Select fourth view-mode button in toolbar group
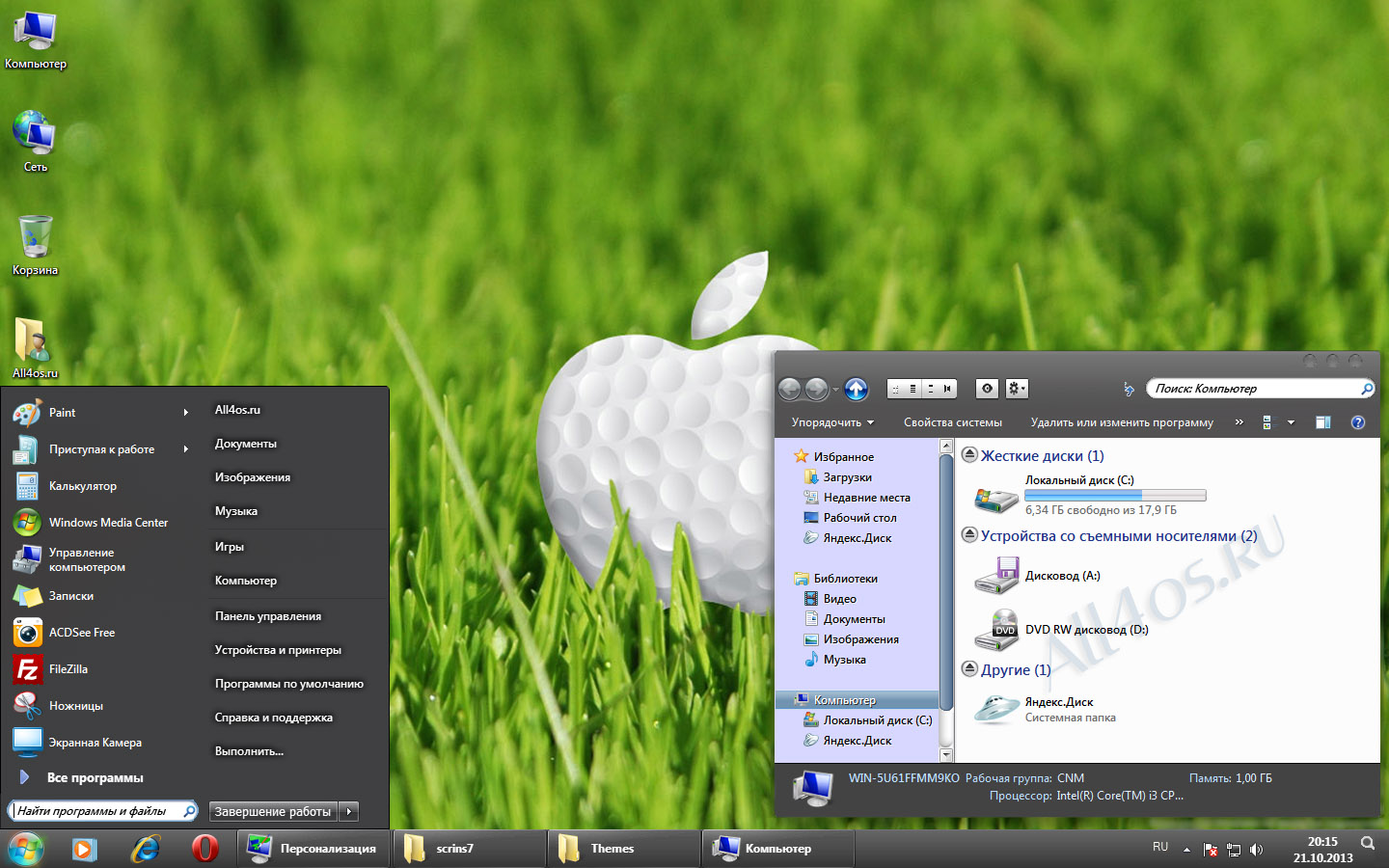This screenshot has height=868, width=1389. [x=948, y=389]
